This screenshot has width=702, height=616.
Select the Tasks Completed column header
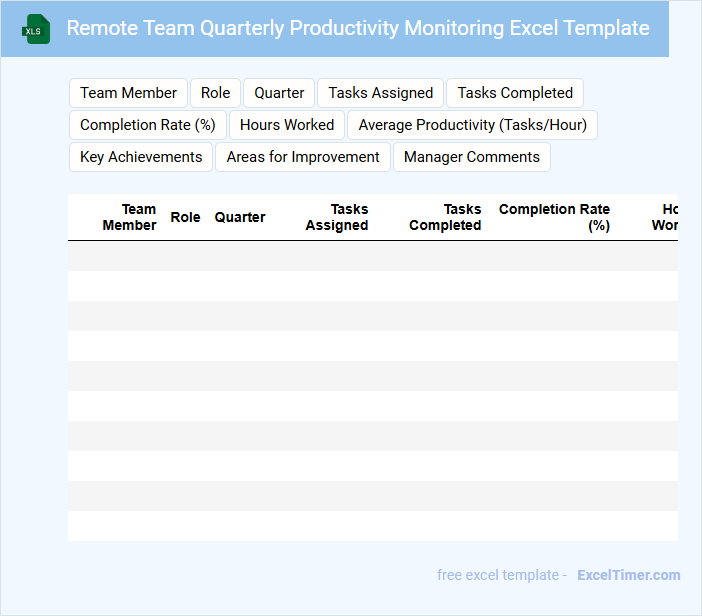coord(445,217)
